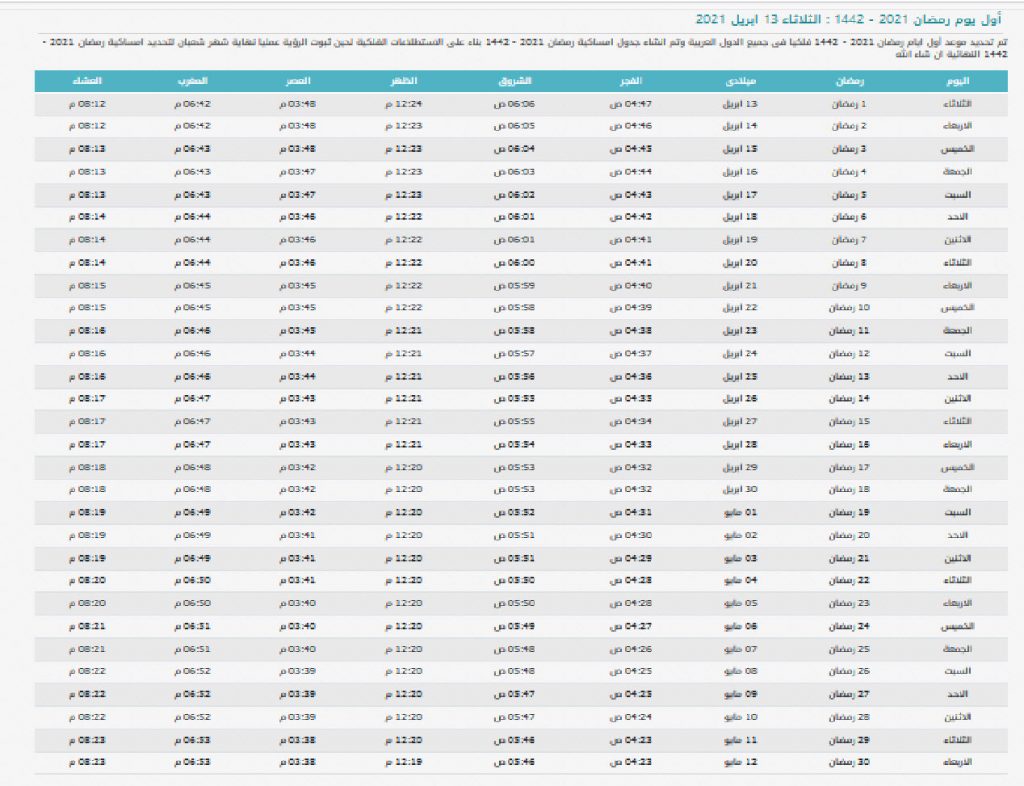Select the 'رمضان' column header
Viewport: 1024px width, 786px height.
850,81
